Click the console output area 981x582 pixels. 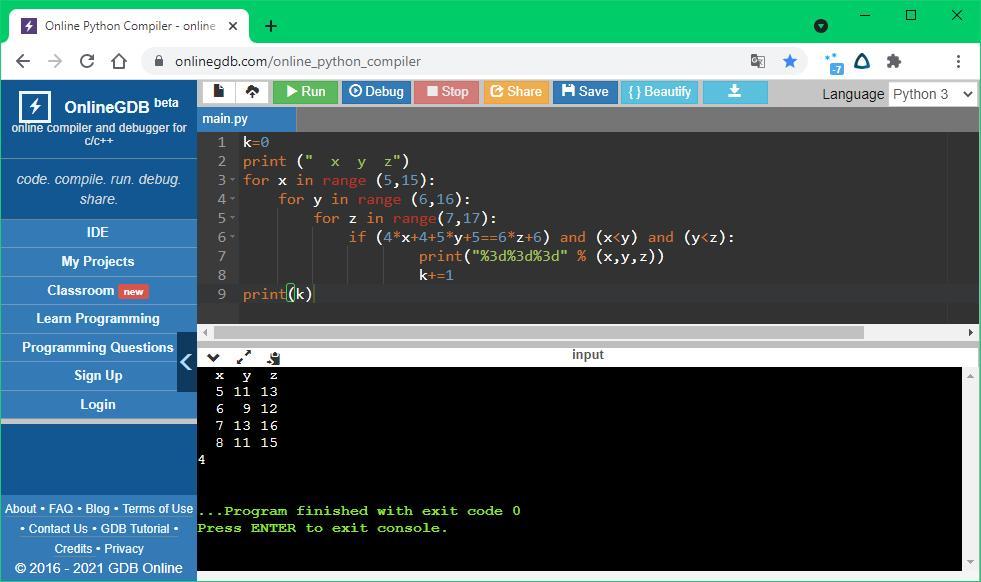click(579, 468)
